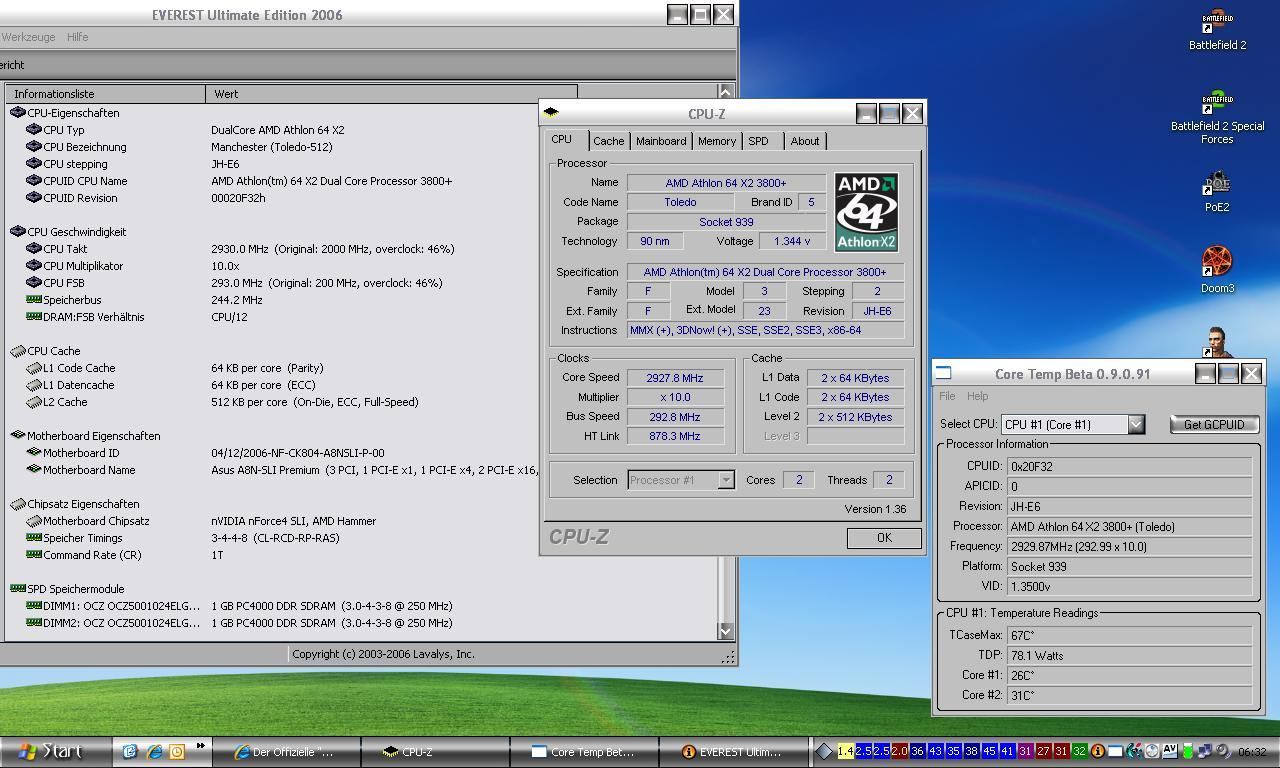The width and height of the screenshot is (1280, 768).
Task: Click the Get GCPUID button
Action: 1214,424
